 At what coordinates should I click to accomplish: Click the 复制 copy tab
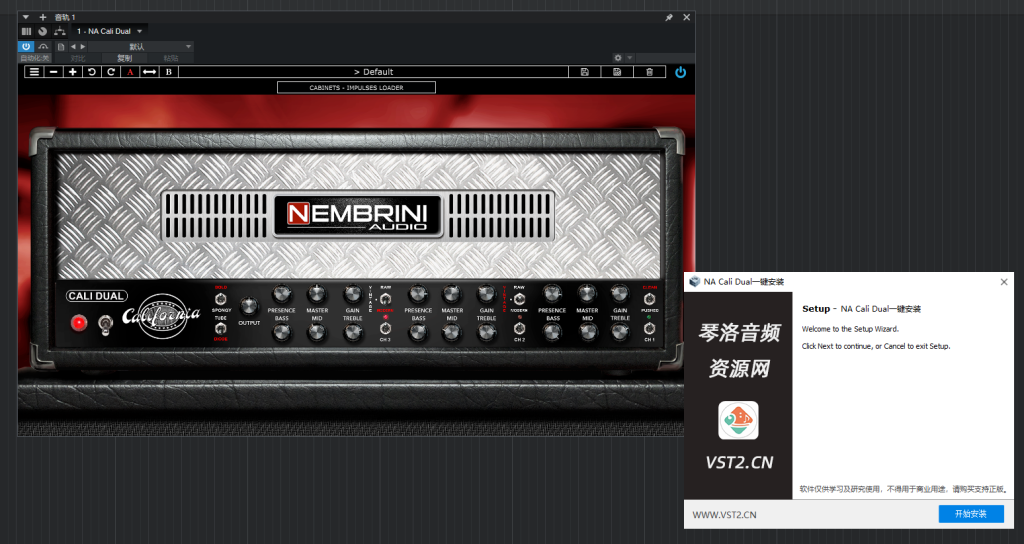[124, 58]
